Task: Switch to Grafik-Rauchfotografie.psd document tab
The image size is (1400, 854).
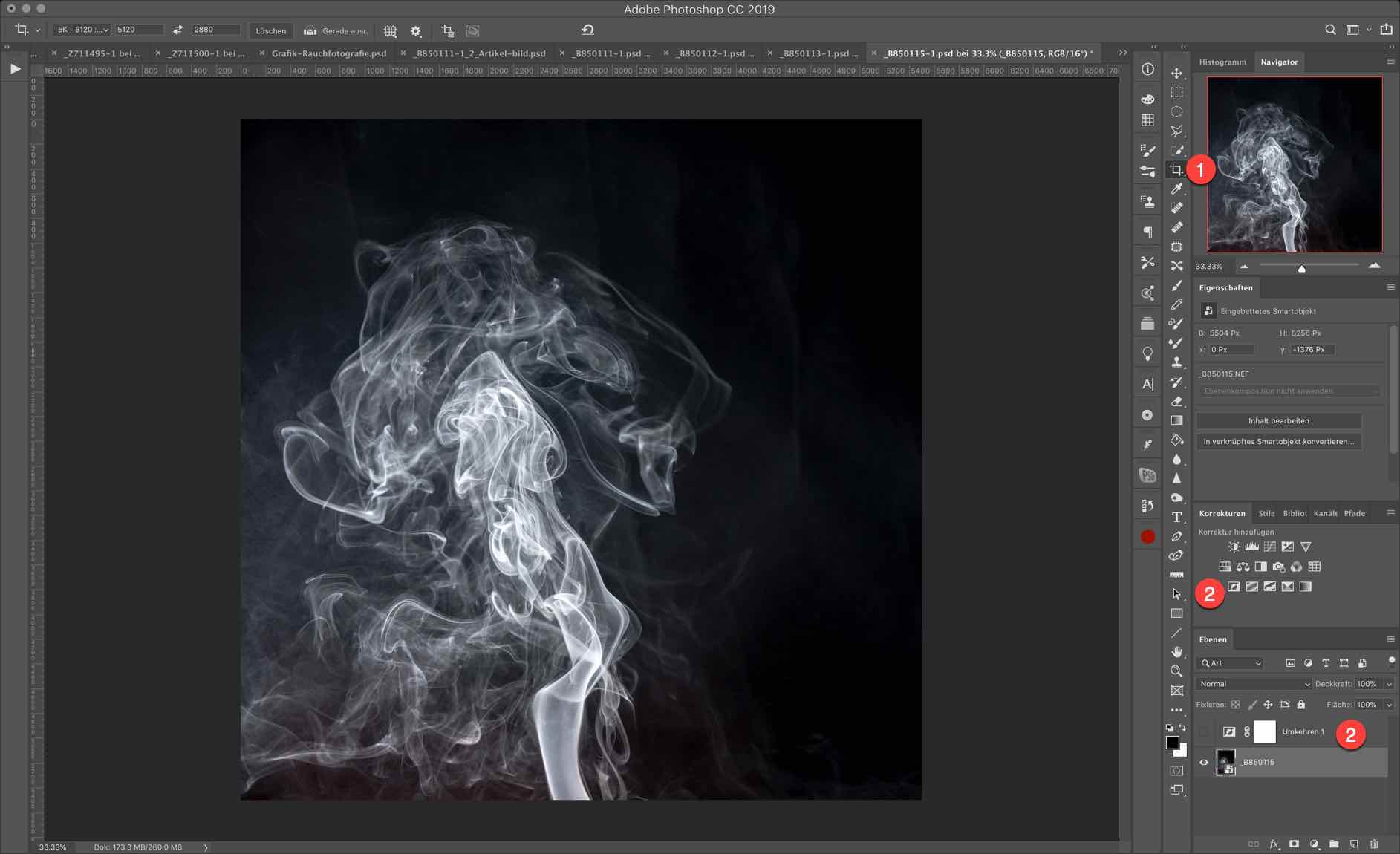Action: tap(329, 53)
